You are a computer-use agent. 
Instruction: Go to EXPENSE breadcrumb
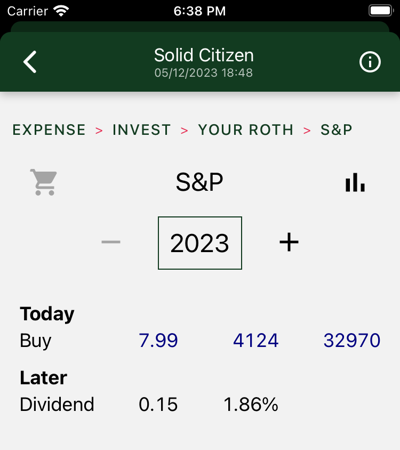(x=49, y=130)
